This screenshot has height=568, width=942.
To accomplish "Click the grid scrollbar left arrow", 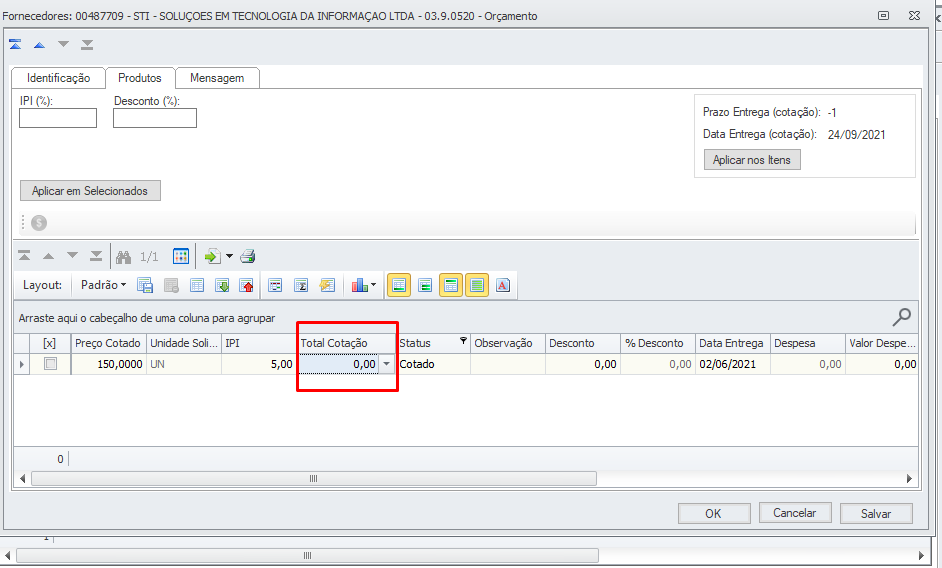I will point(22,478).
